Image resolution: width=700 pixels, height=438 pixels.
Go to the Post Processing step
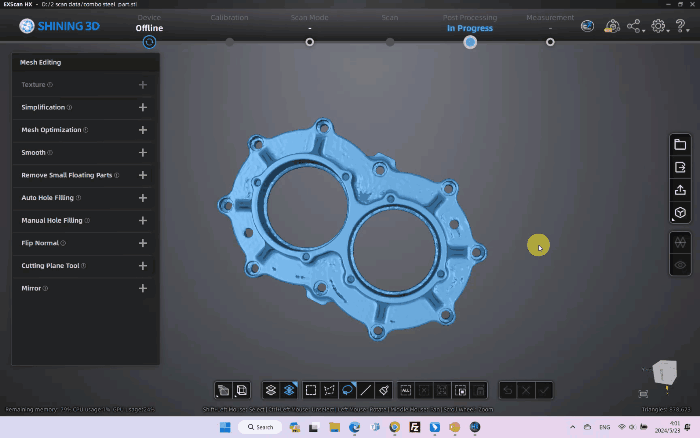(470, 41)
